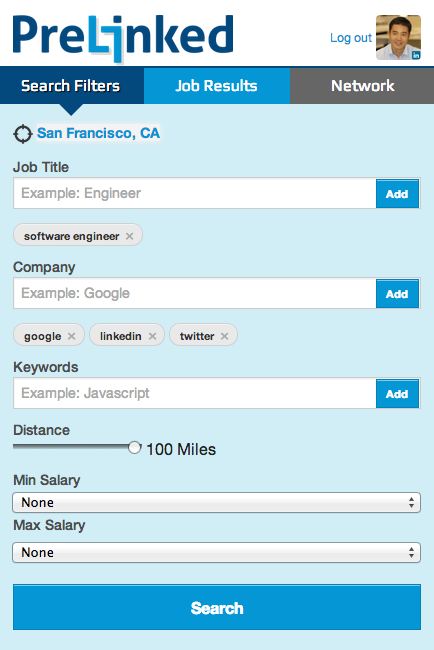Focus the Job Title input field
This screenshot has height=650, width=434.
[x=195, y=193]
